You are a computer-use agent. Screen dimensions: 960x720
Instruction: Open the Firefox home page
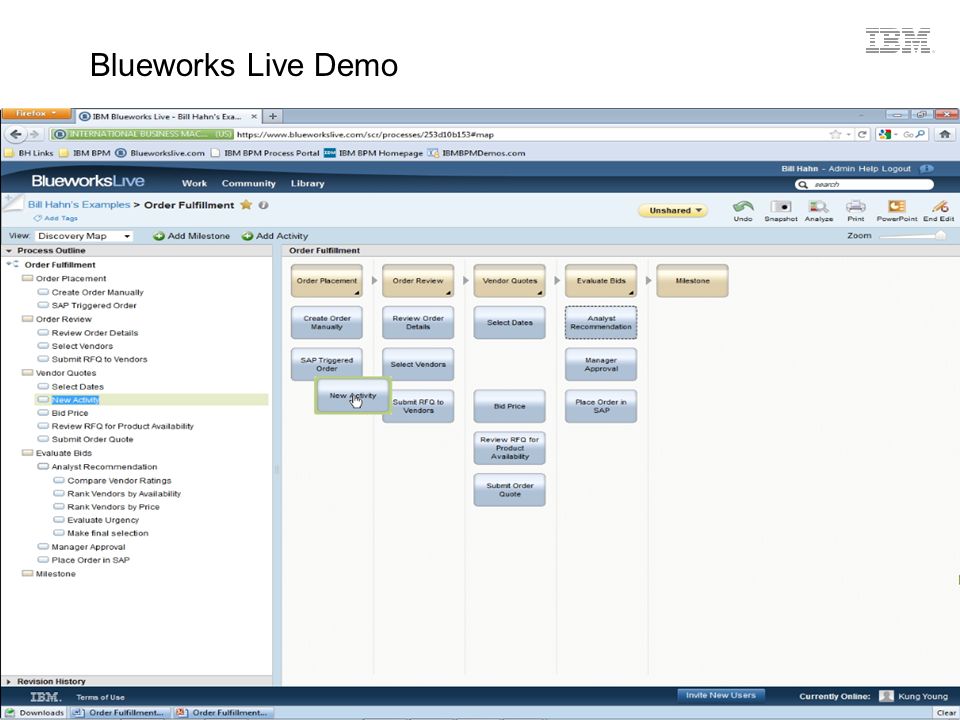tap(945, 134)
